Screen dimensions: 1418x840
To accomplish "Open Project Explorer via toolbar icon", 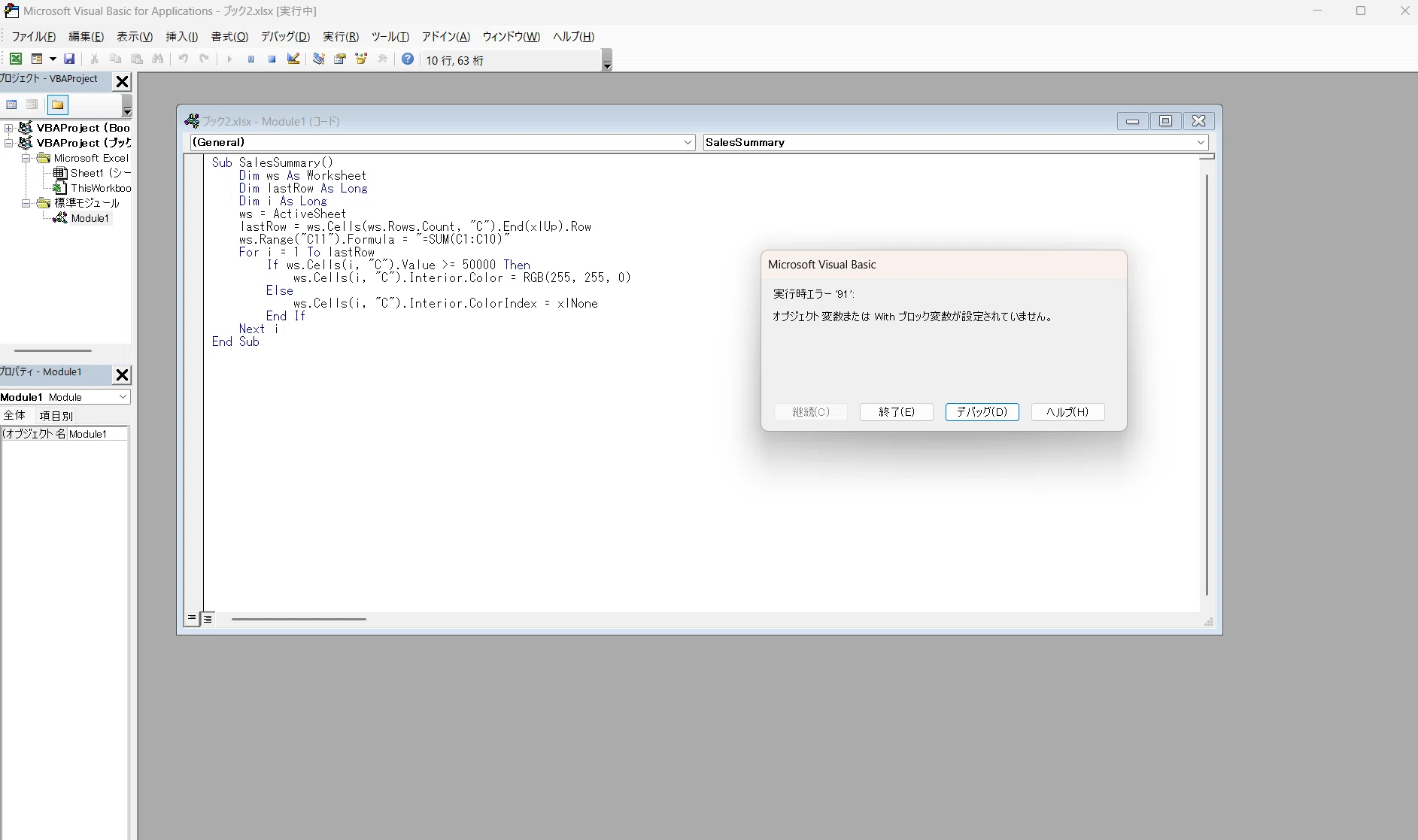I will (318, 59).
